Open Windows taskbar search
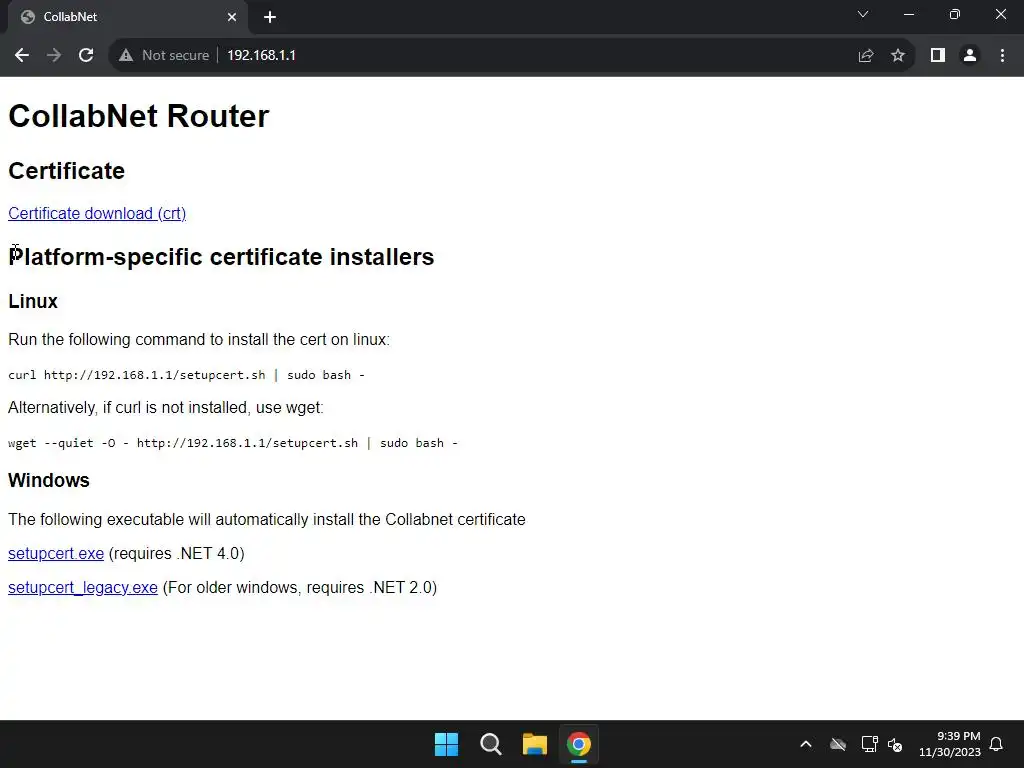This screenshot has width=1024, height=768. 490,744
